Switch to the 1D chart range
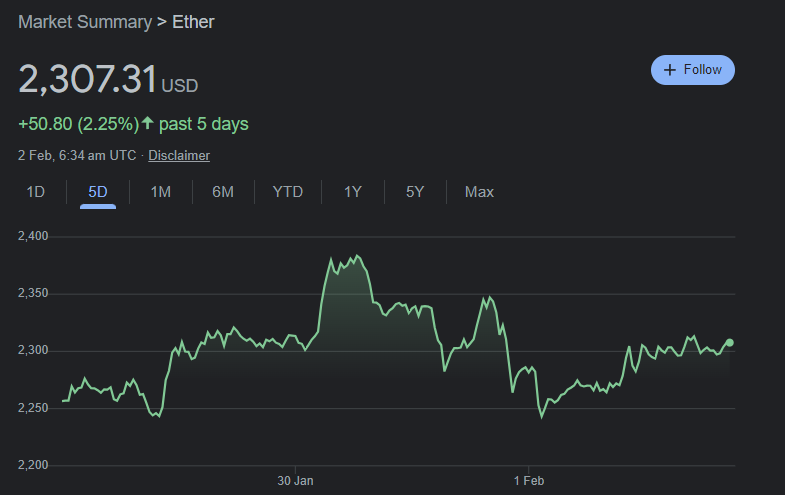Viewport: 785px width, 495px height. 35,192
